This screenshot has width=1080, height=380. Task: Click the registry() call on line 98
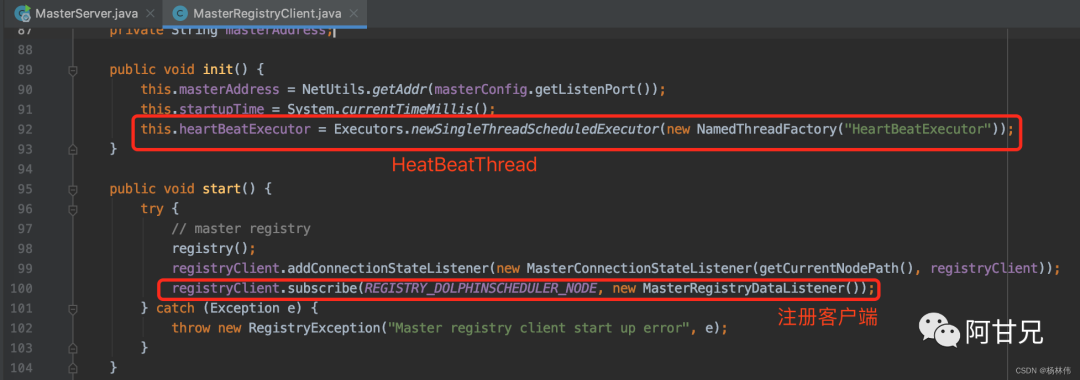214,249
